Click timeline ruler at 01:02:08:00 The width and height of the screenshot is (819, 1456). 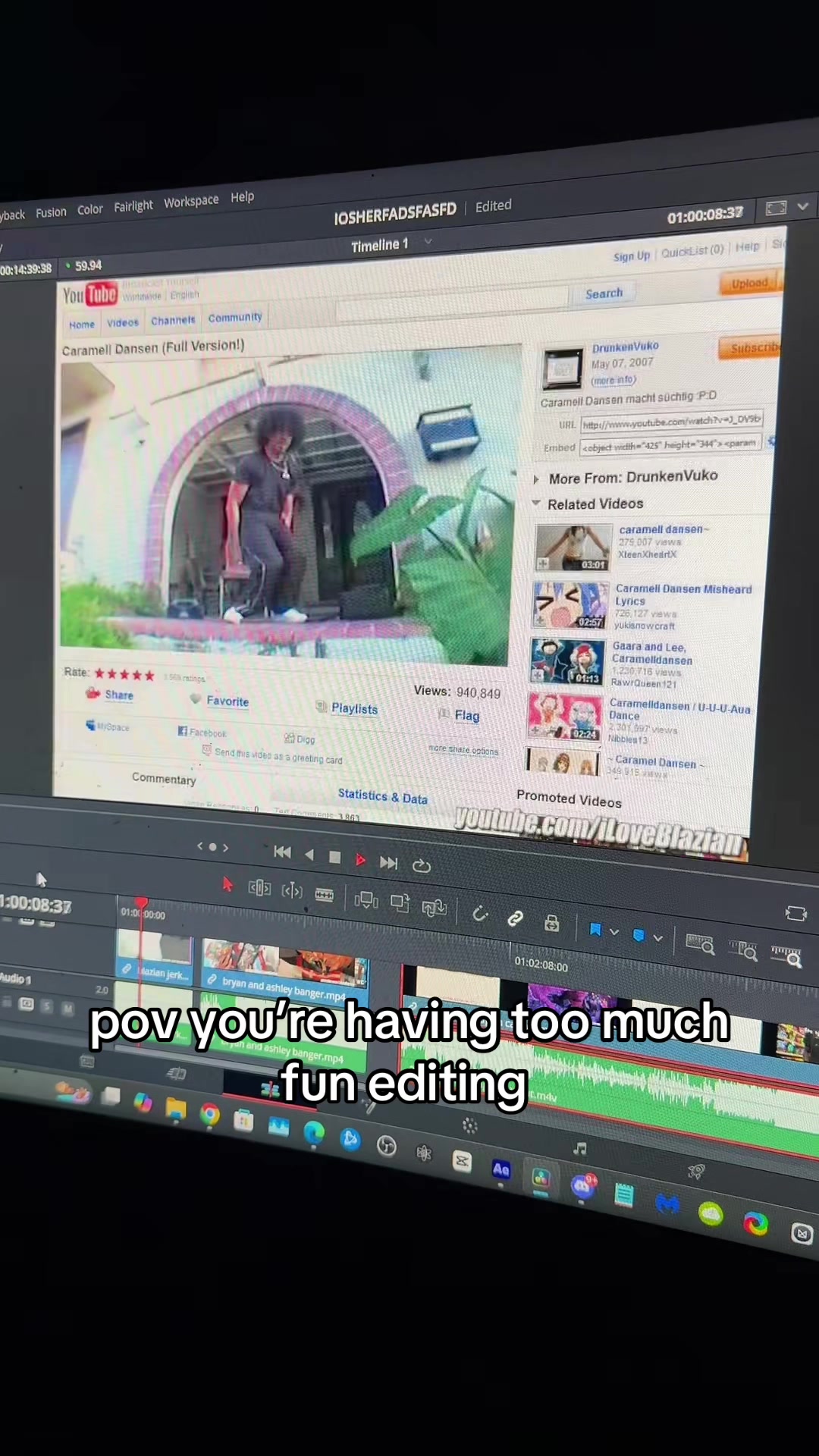tap(541, 965)
